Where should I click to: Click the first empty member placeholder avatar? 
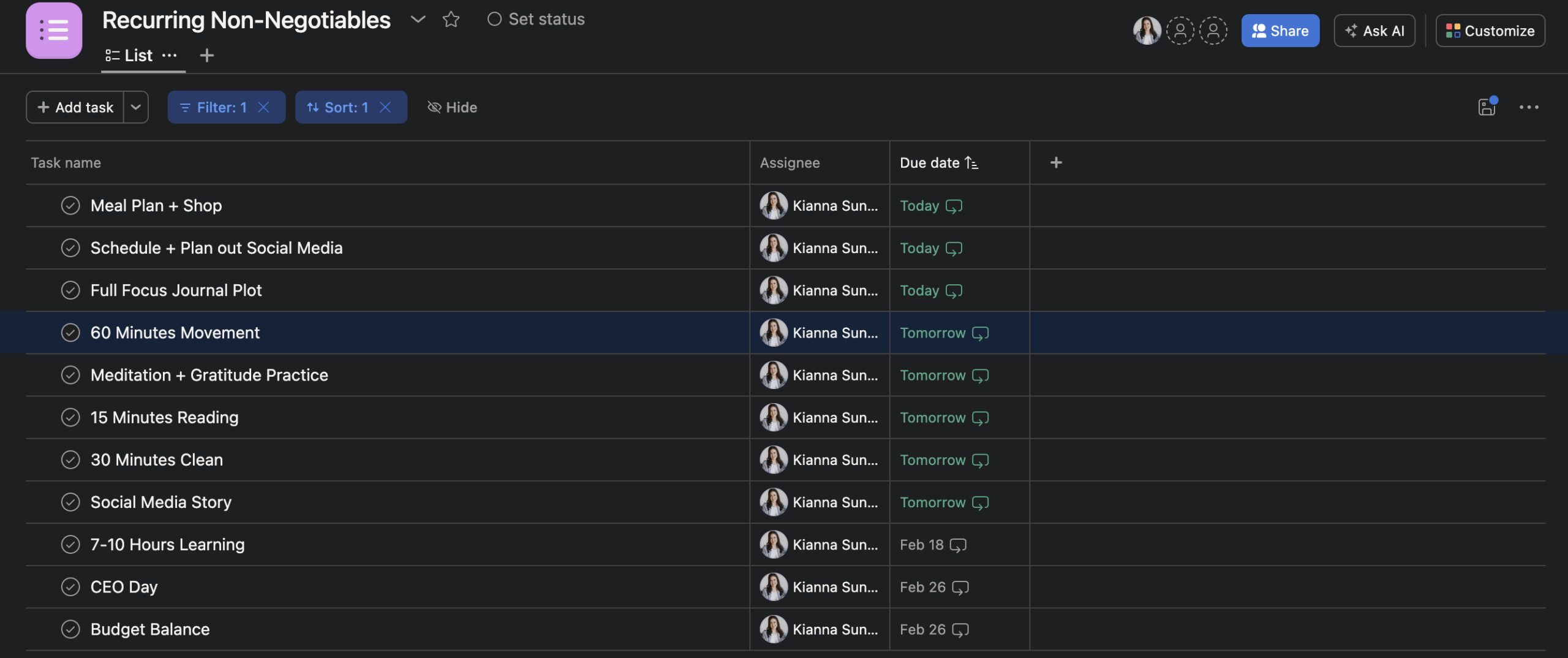1180,31
